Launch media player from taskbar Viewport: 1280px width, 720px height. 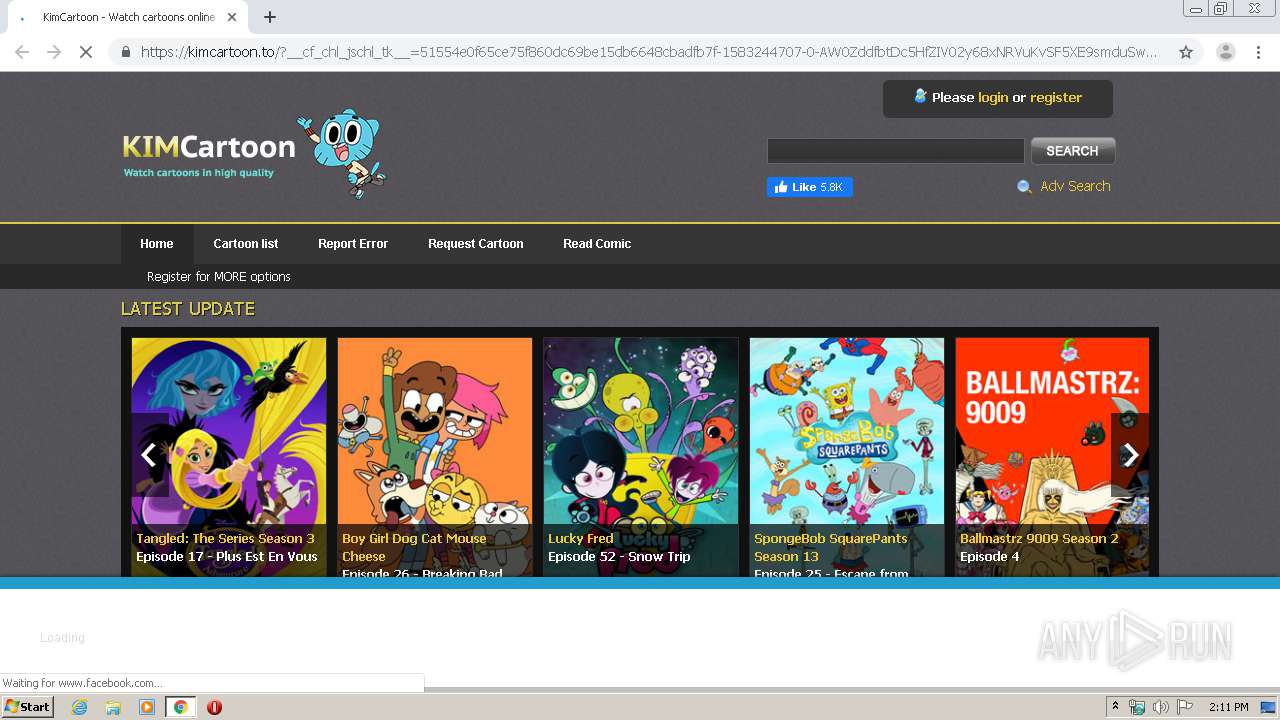147,707
